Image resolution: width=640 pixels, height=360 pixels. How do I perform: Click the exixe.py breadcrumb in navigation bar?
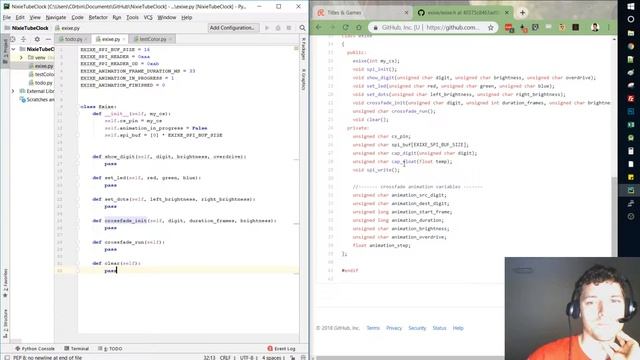pos(68,28)
